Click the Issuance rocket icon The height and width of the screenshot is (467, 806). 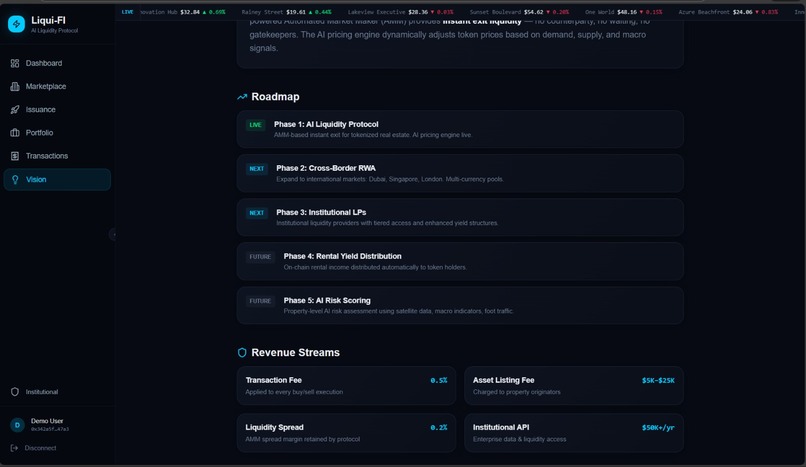click(x=15, y=109)
